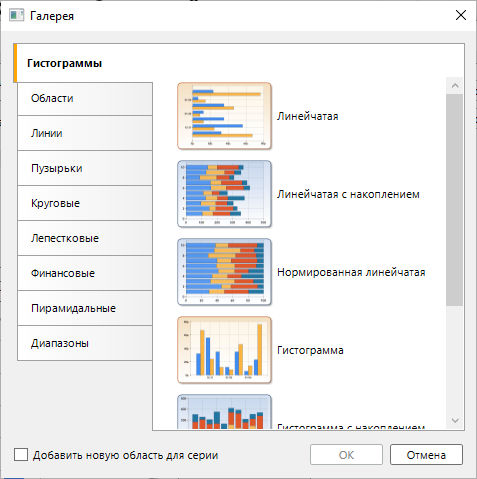Open the Пузырьки category
477x479 pixels.
coord(85,168)
